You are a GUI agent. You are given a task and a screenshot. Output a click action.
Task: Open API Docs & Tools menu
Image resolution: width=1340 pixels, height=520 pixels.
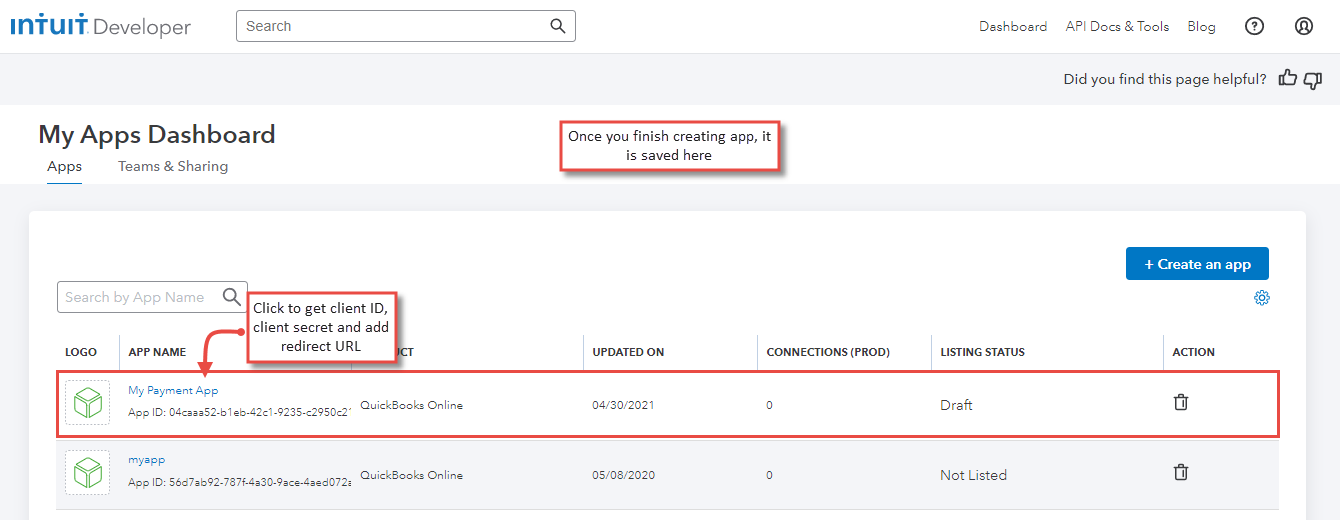[x=1117, y=27]
